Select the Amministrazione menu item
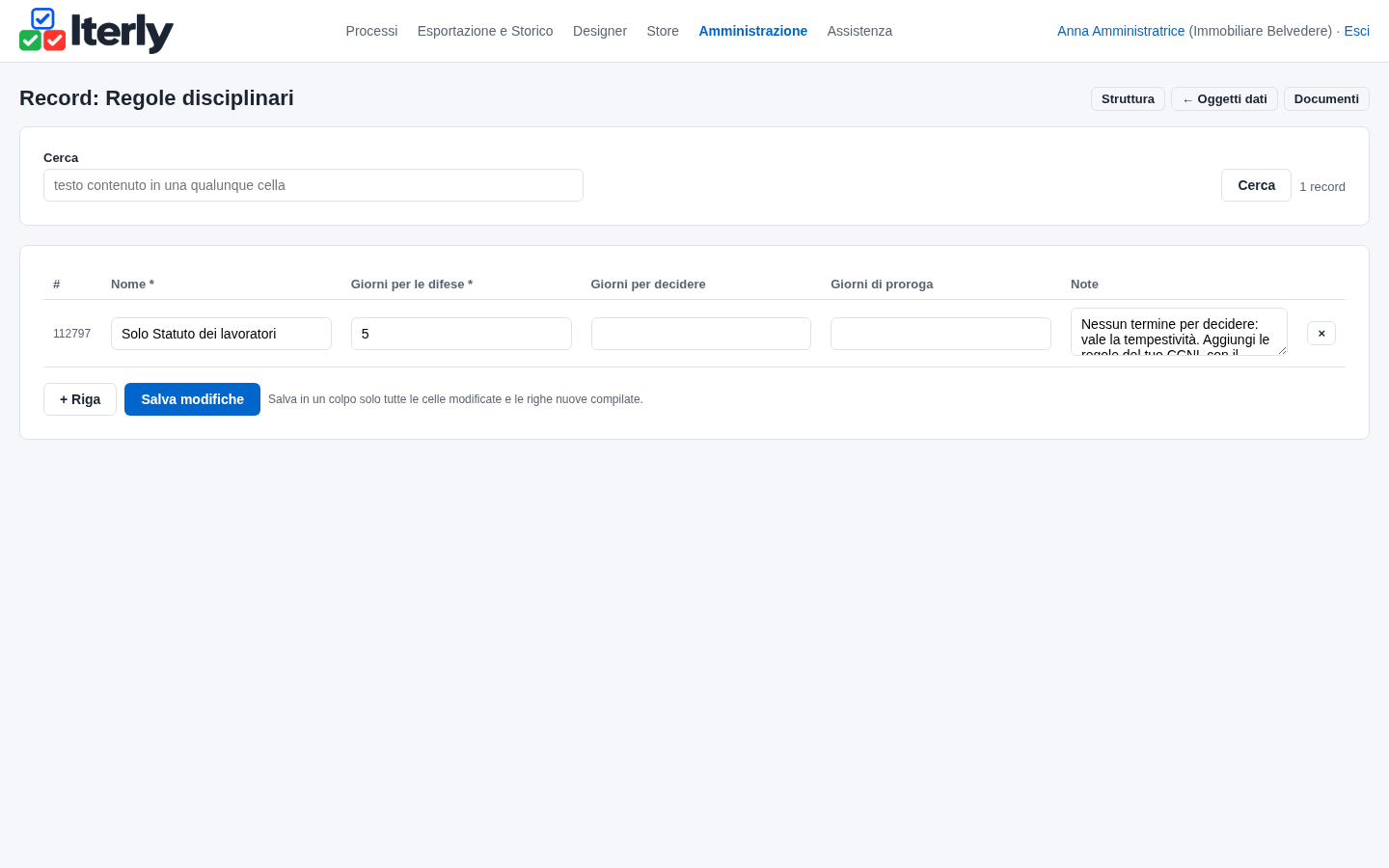 coord(752,31)
